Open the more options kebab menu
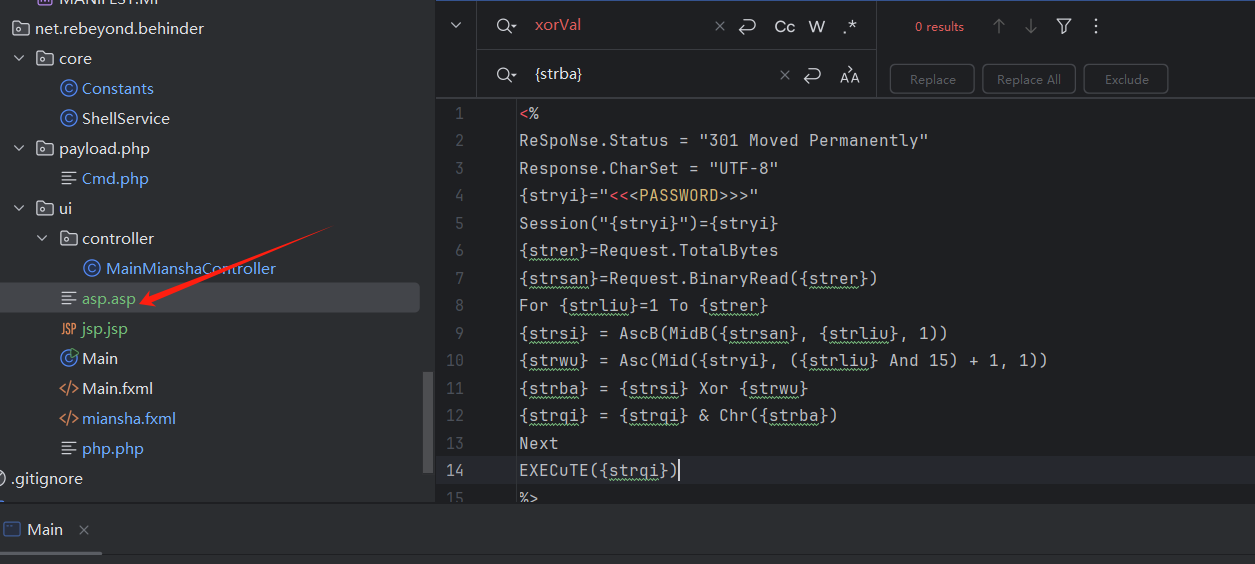The width and height of the screenshot is (1255, 564). (1096, 27)
